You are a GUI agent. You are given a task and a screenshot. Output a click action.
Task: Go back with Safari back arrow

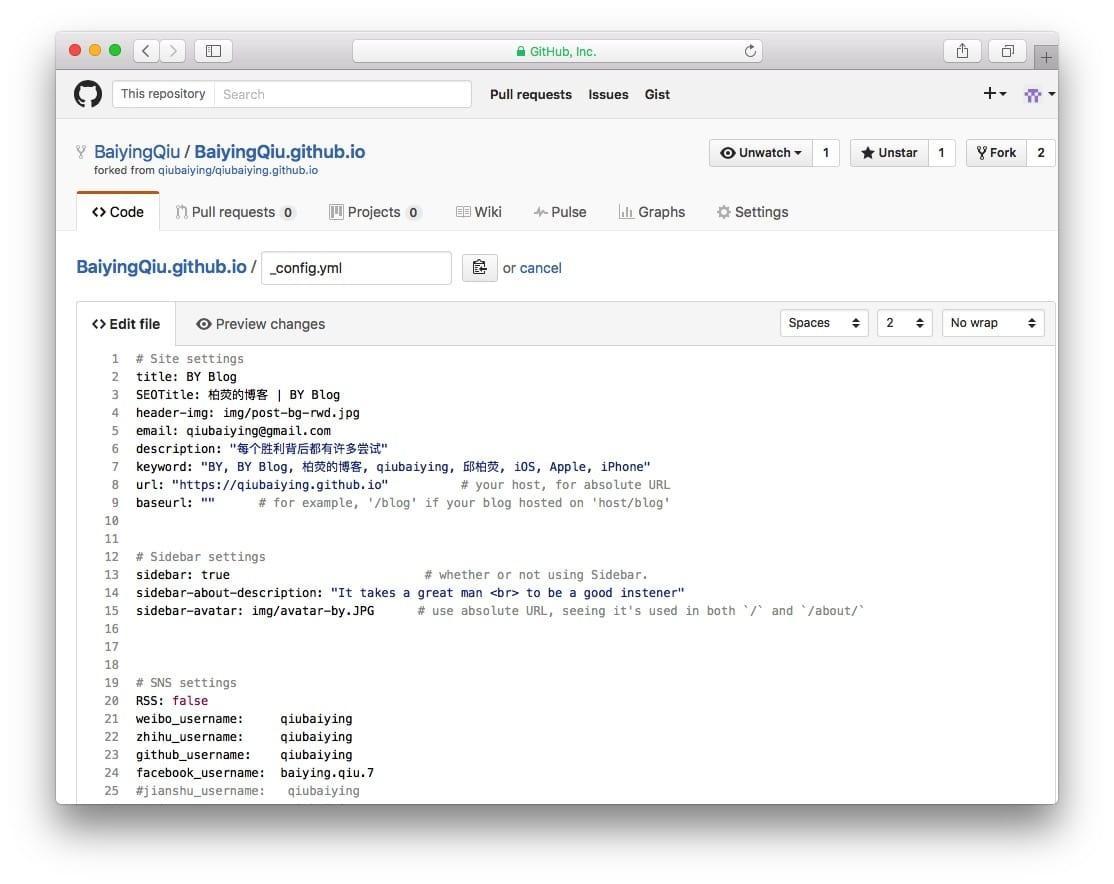(146, 51)
